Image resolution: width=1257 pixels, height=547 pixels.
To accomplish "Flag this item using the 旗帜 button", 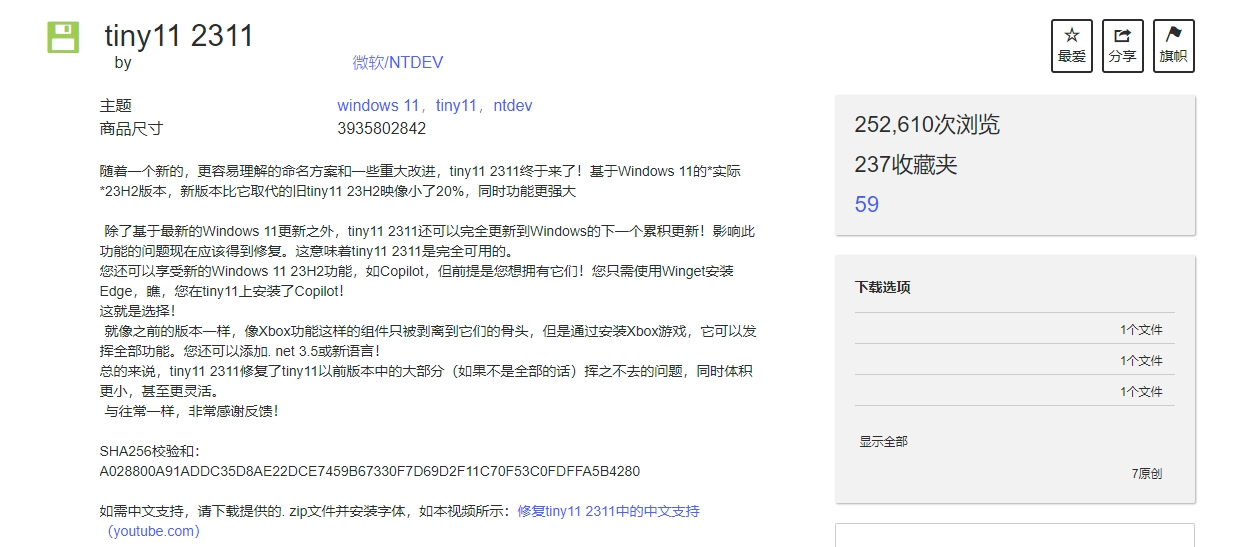I will coord(1173,46).
